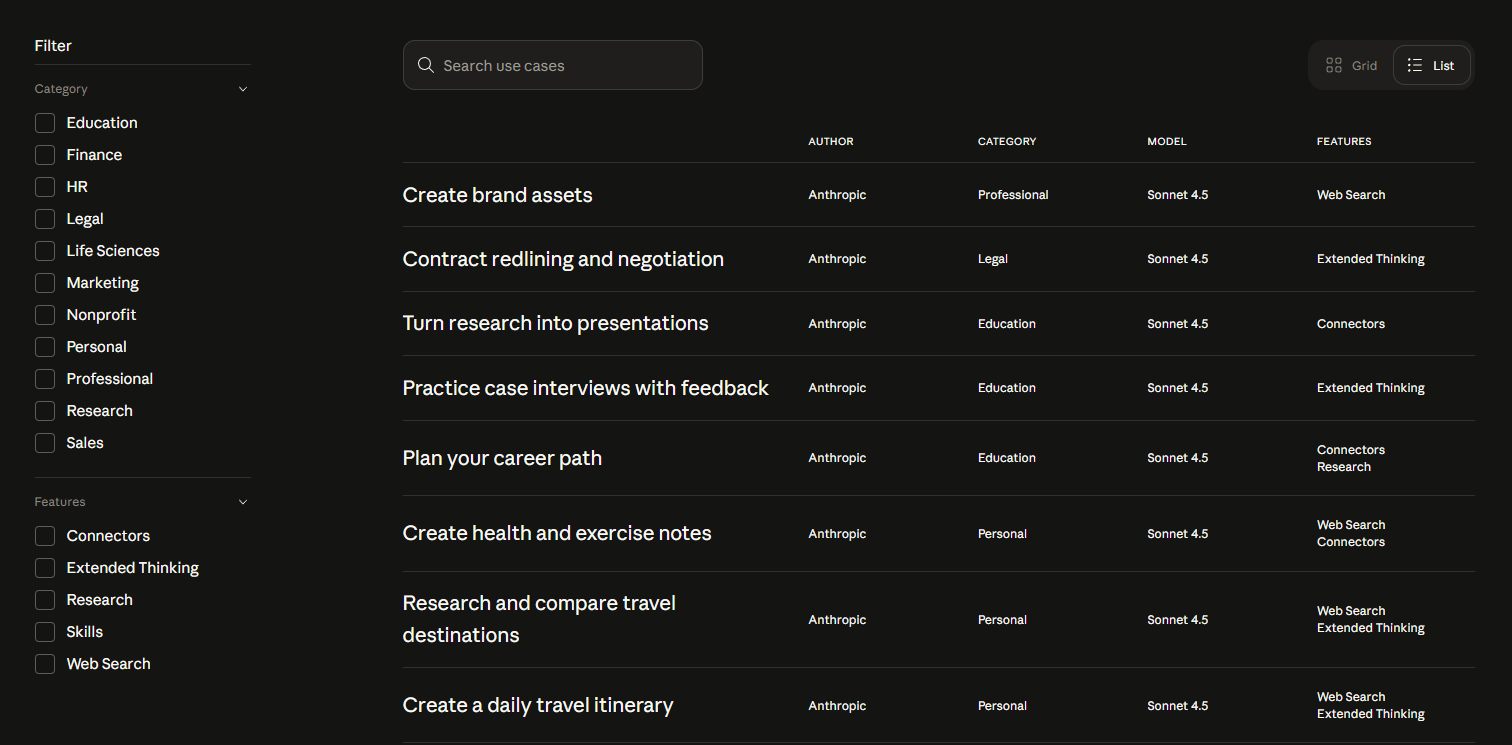This screenshot has height=745, width=1512.
Task: Open Practice case interviews with feedback
Action: tap(585, 388)
